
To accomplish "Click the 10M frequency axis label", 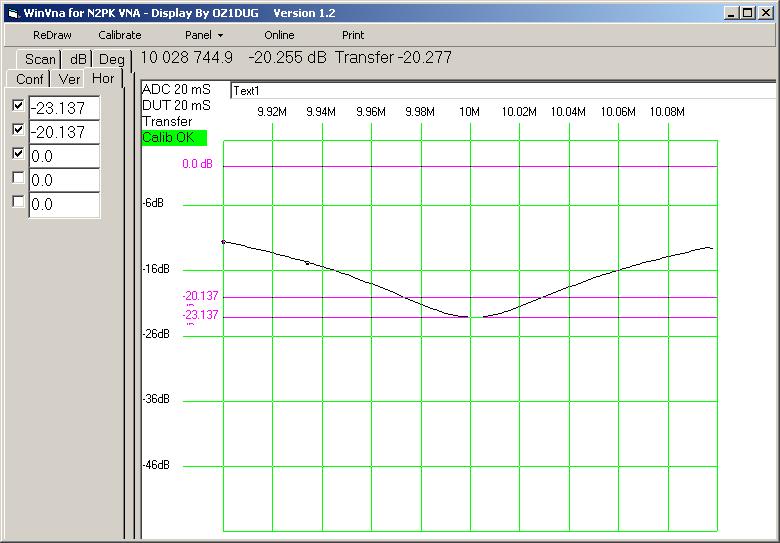I will pos(469,112).
